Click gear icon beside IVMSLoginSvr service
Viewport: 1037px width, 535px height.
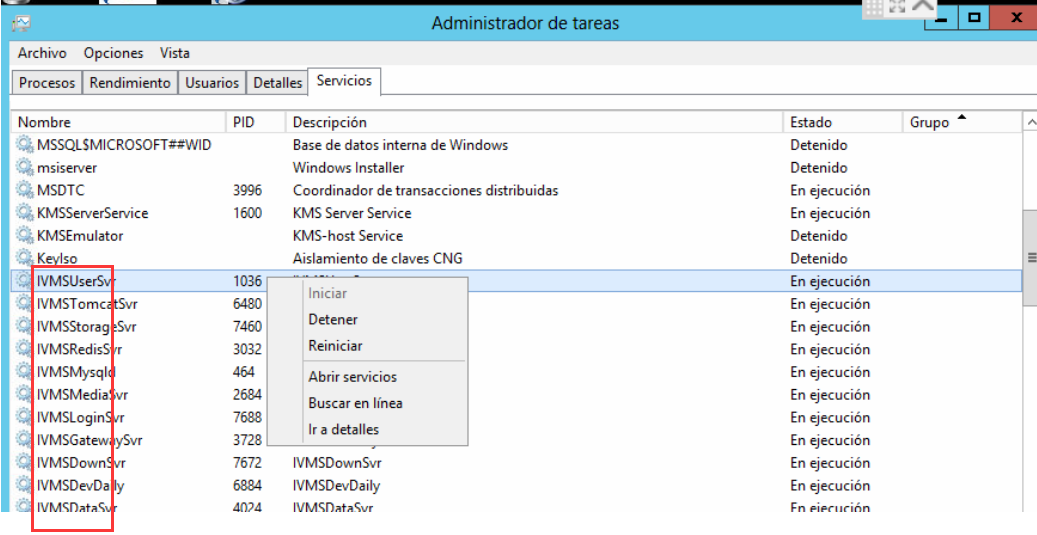24,417
